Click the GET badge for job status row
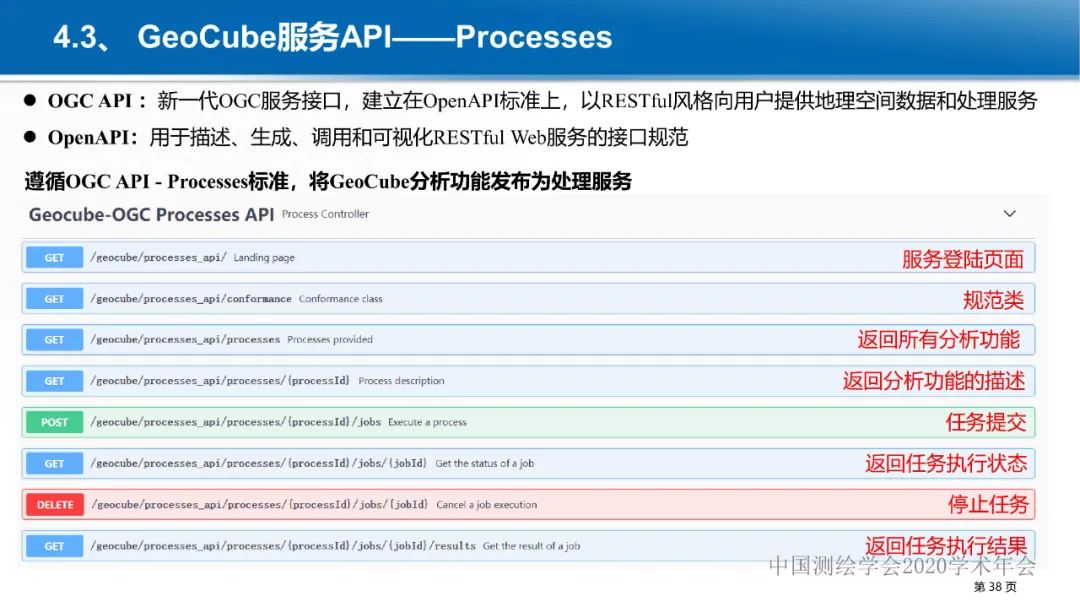The image size is (1080, 607). coord(54,464)
